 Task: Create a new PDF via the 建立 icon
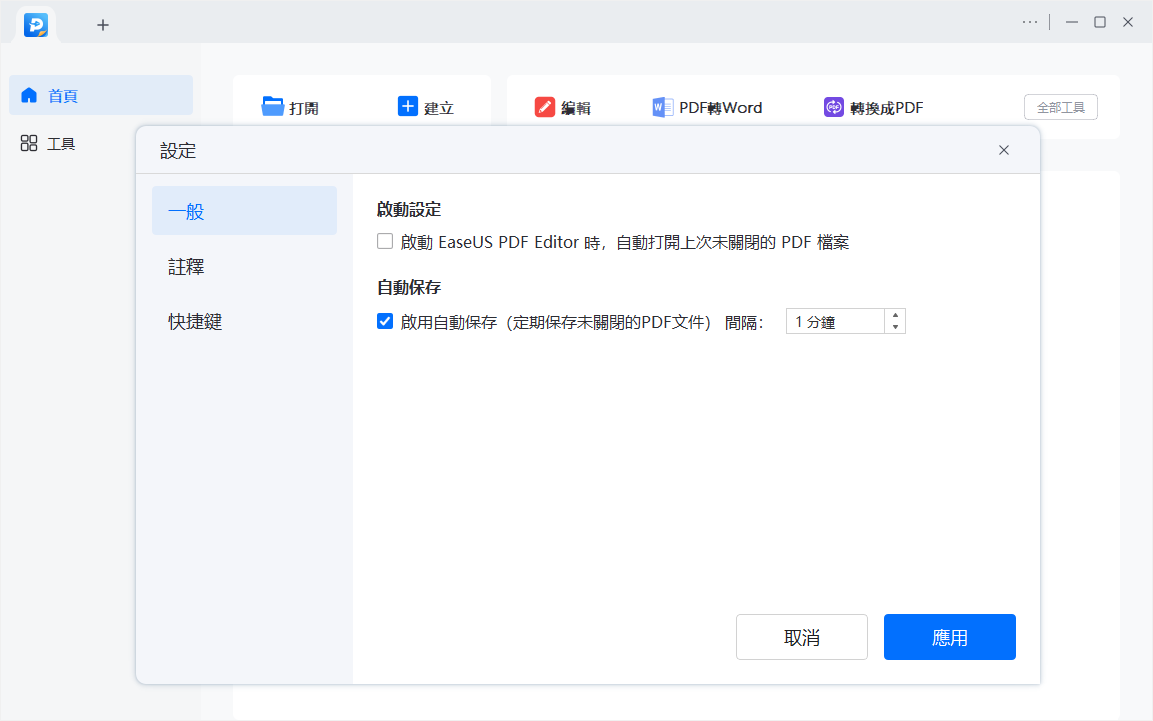tap(407, 105)
